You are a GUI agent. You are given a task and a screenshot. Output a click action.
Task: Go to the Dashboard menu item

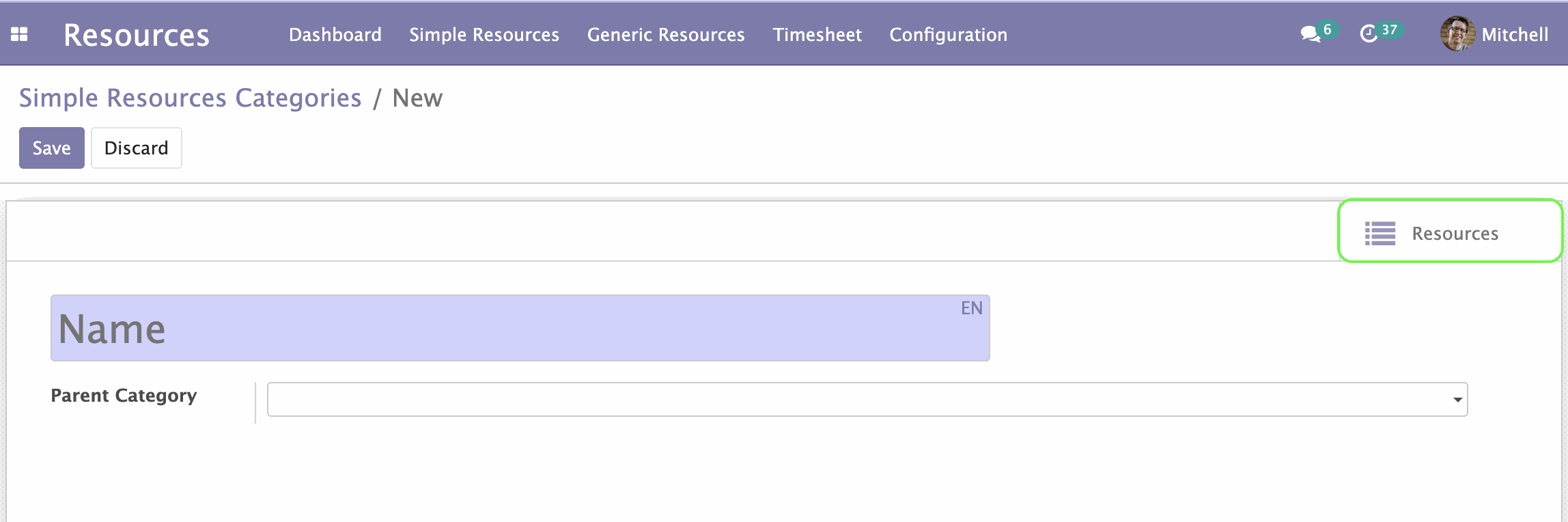[335, 35]
